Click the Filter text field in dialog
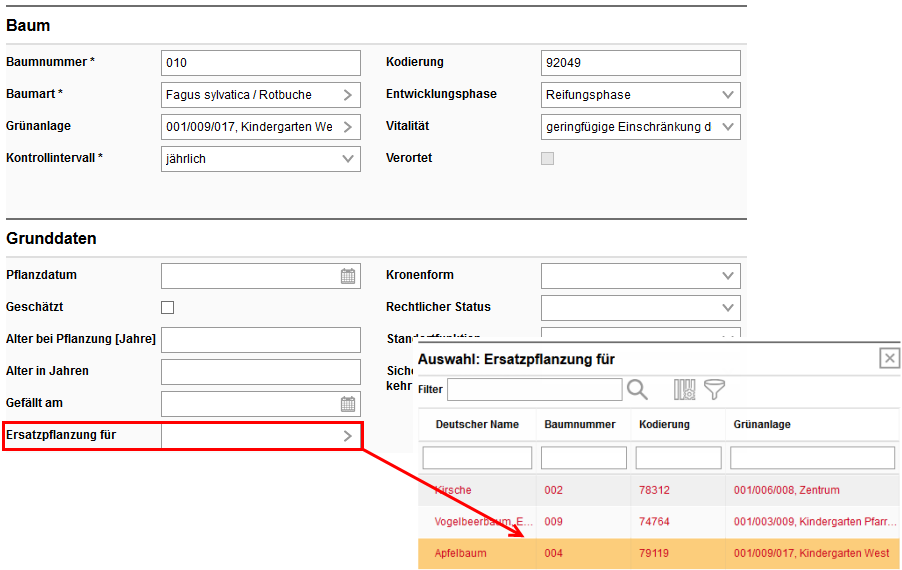Image resolution: width=902 pixels, height=570 pixels. pos(535,389)
